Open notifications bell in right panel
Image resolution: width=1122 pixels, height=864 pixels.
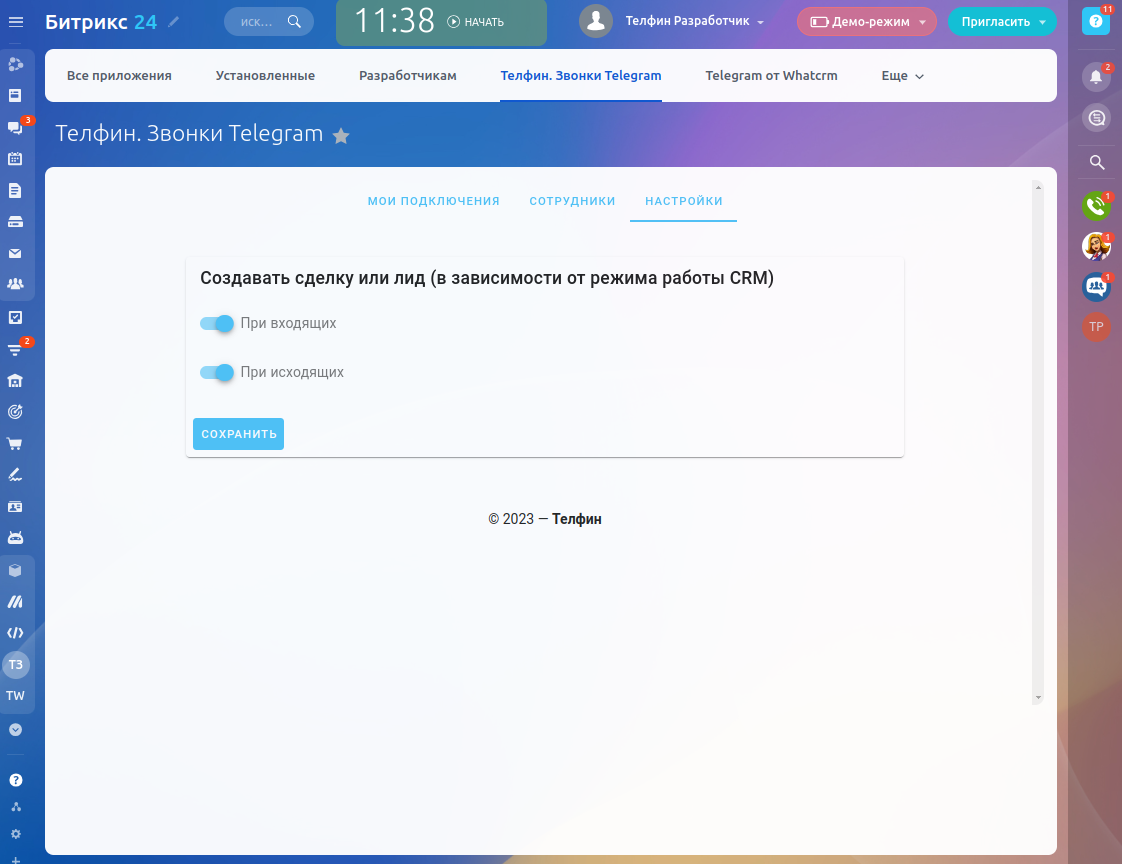[x=1096, y=77]
